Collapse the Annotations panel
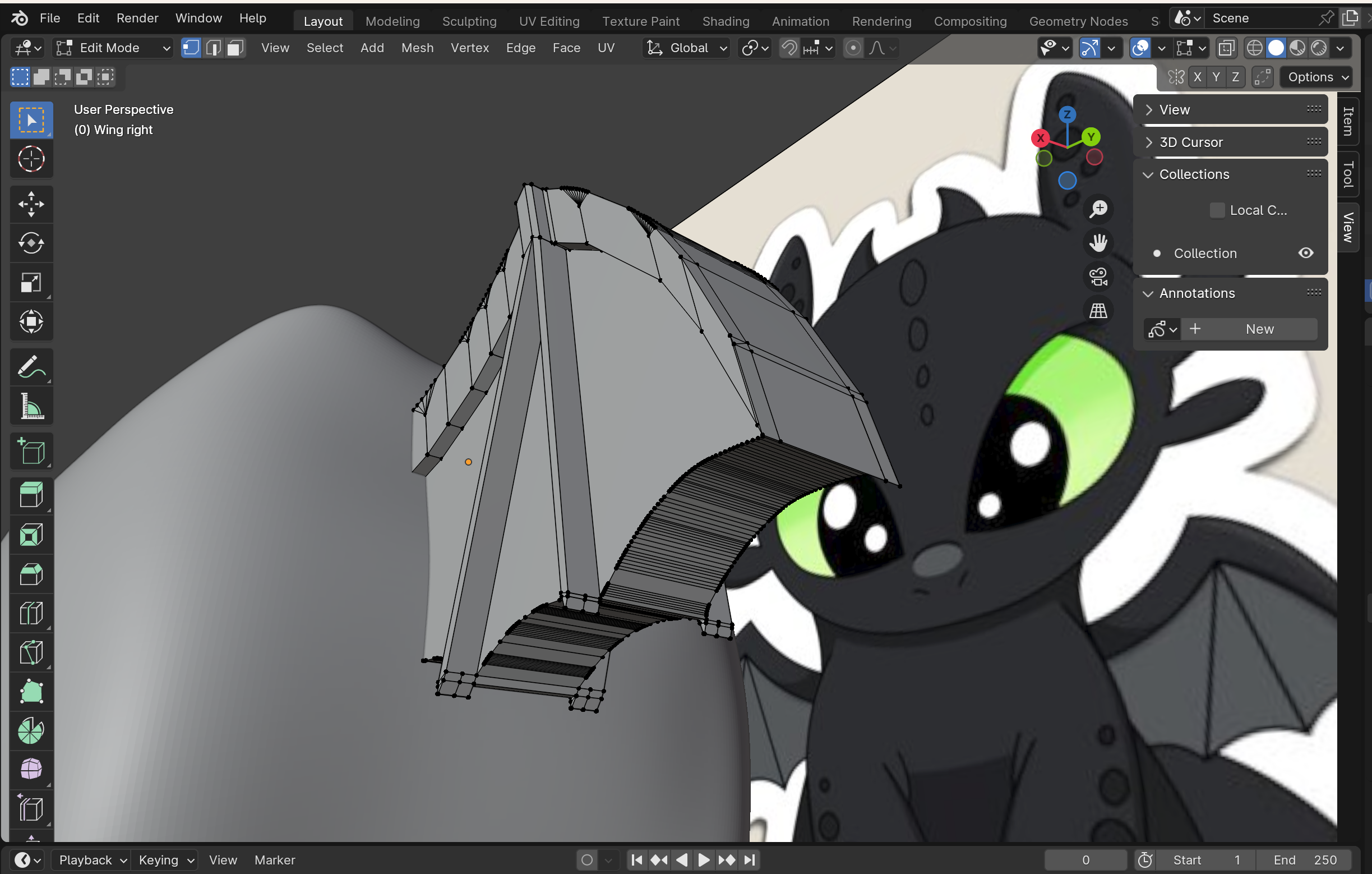 (x=1231, y=293)
